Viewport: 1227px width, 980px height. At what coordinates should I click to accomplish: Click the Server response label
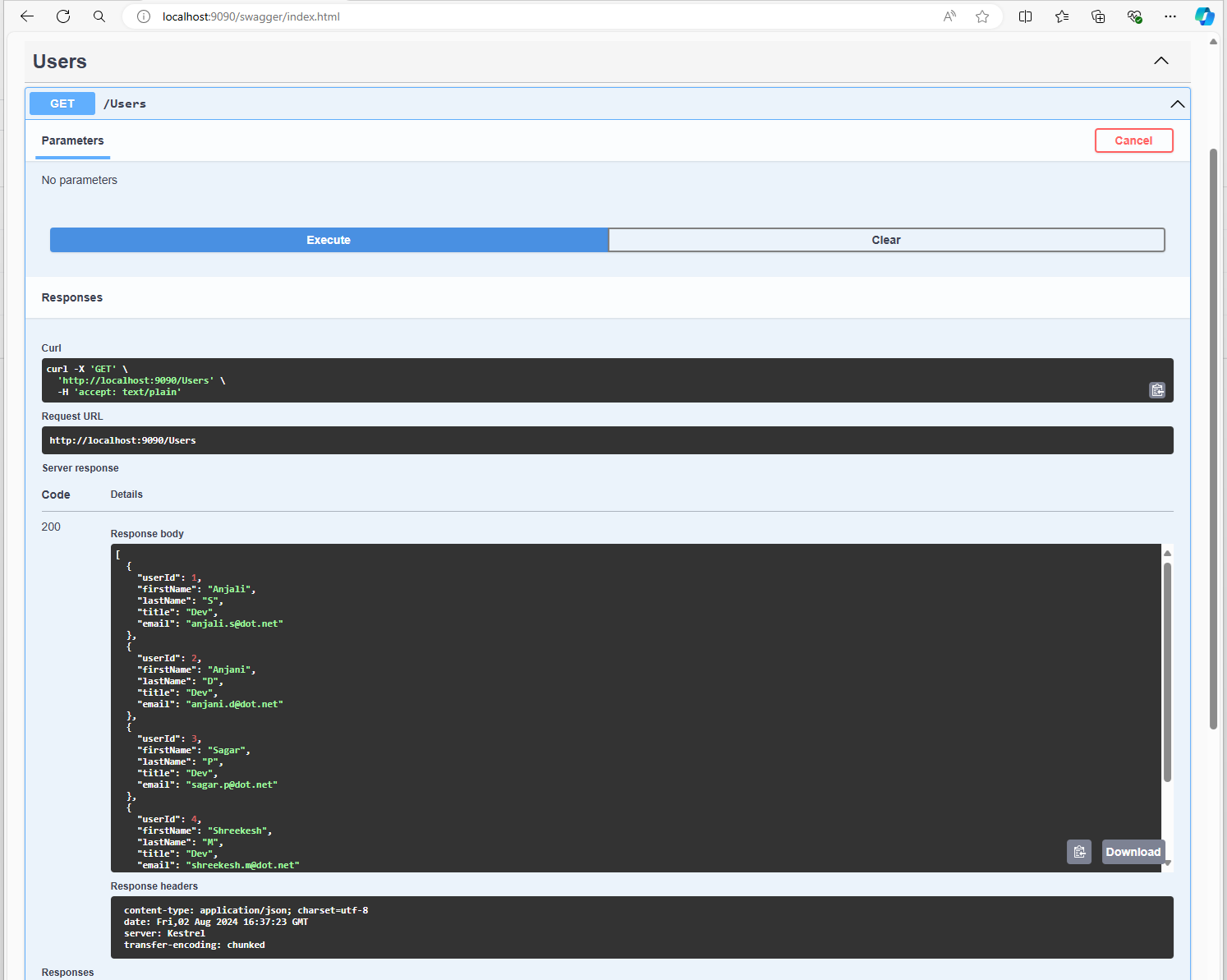[x=80, y=468]
